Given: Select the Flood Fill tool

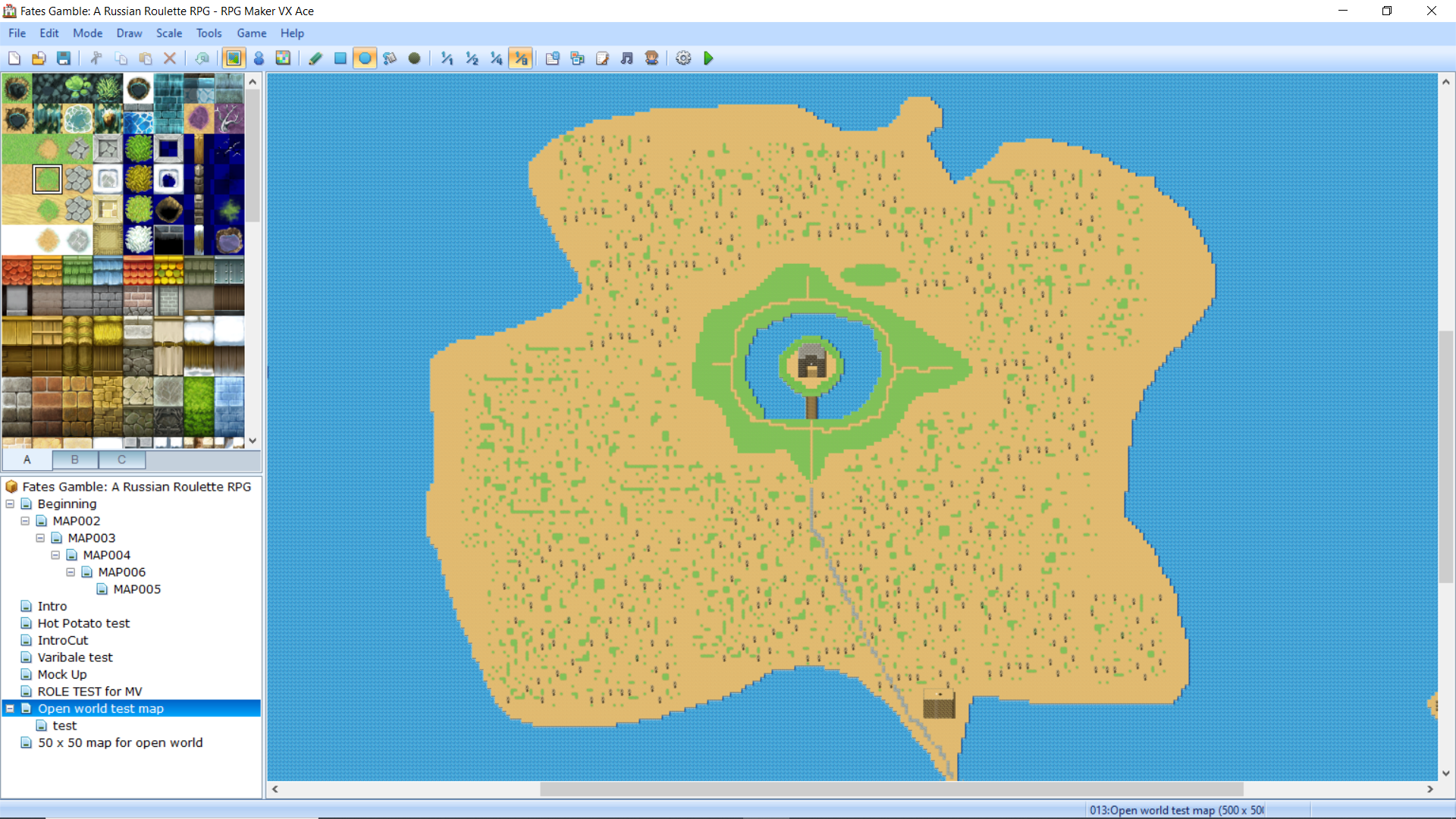Looking at the screenshot, I should 390,58.
